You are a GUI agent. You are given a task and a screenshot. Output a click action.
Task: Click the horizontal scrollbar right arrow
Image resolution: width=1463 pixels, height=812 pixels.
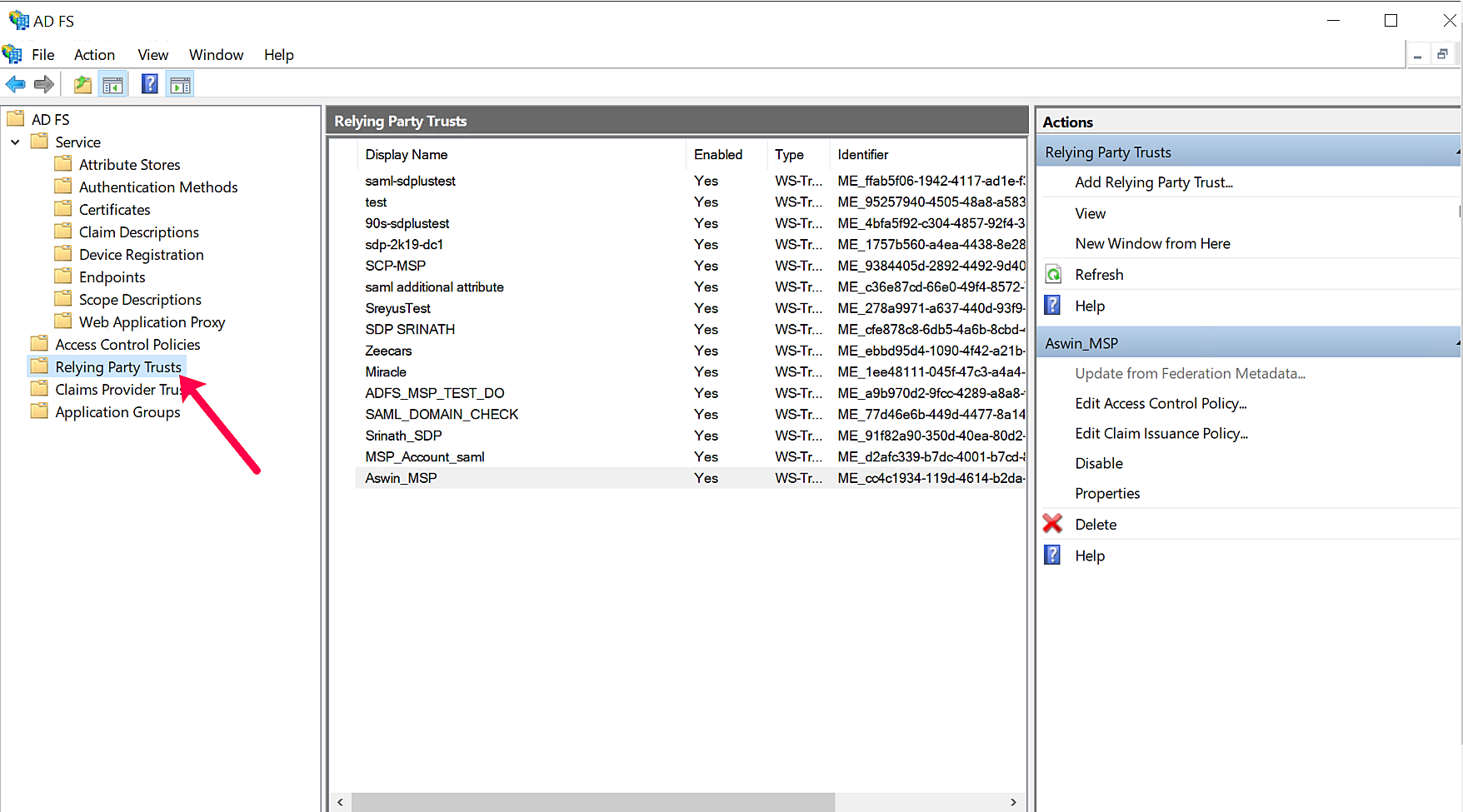(1013, 802)
